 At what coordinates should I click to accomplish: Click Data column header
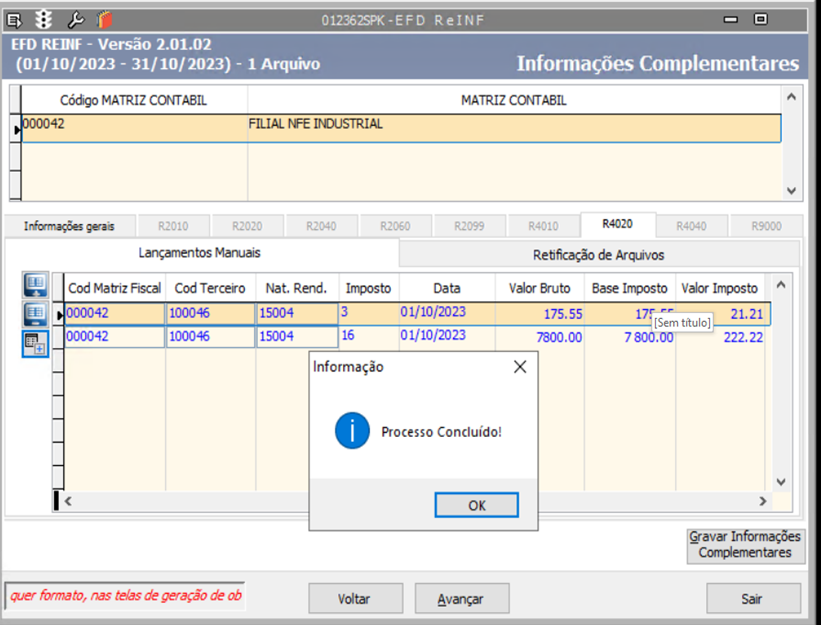click(x=447, y=288)
